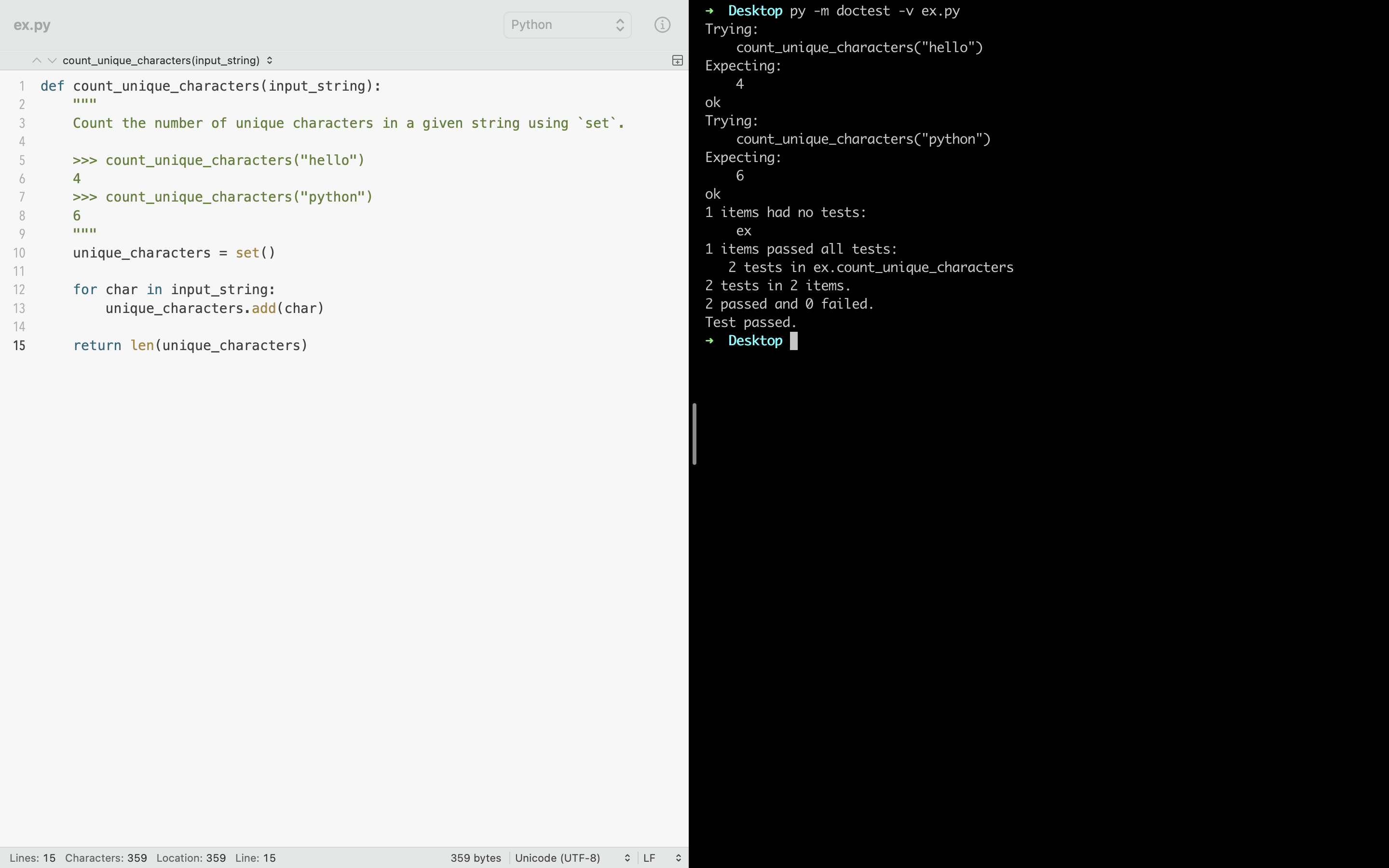
Task: Click '2 tests in 2 items.' terminal line
Action: click(778, 286)
